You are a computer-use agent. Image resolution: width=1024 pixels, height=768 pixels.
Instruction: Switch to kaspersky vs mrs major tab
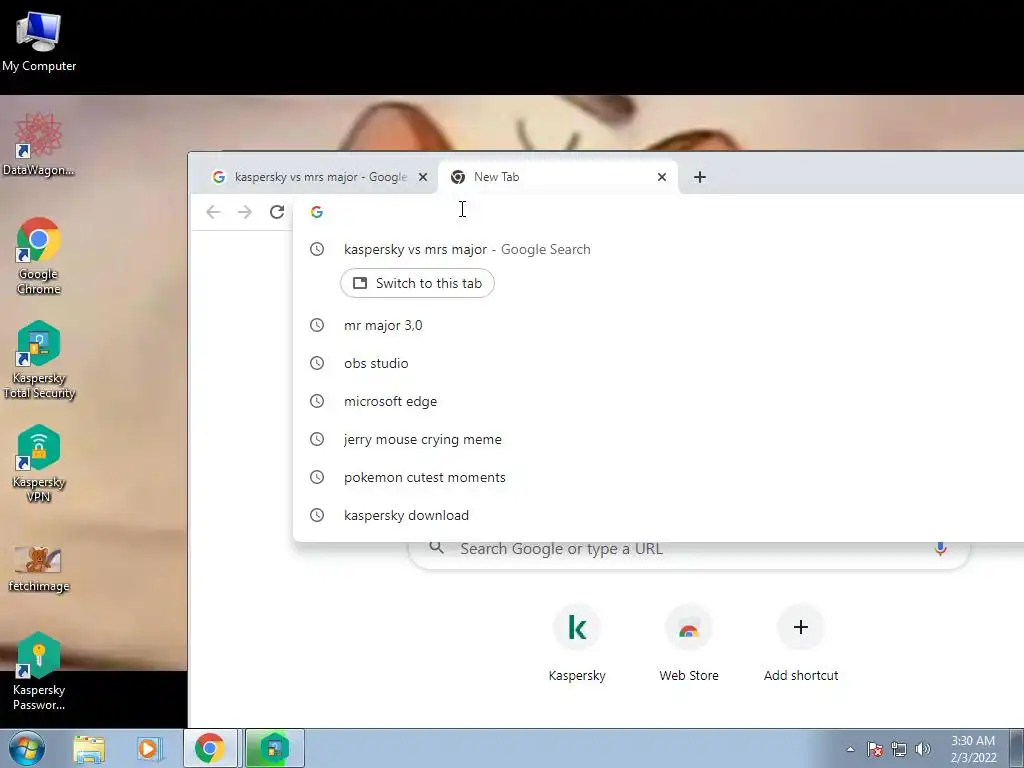[x=313, y=177]
